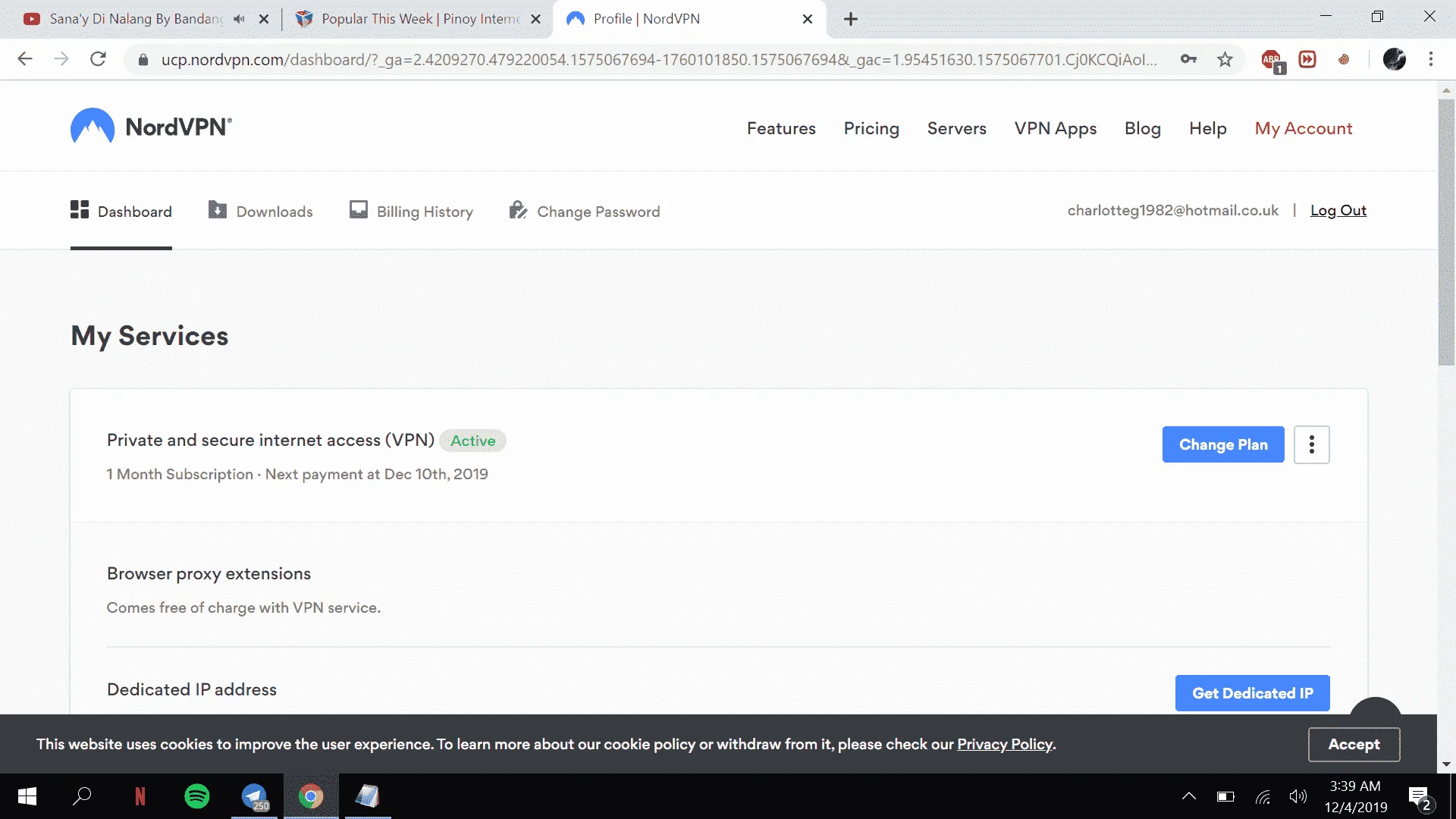This screenshot has width=1456, height=819.
Task: Open the Chrome profile avatar
Action: tap(1394, 59)
